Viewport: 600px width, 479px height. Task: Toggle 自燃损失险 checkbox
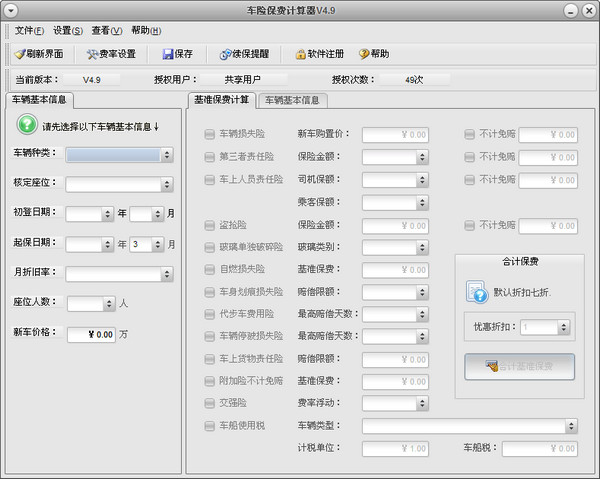point(209,270)
